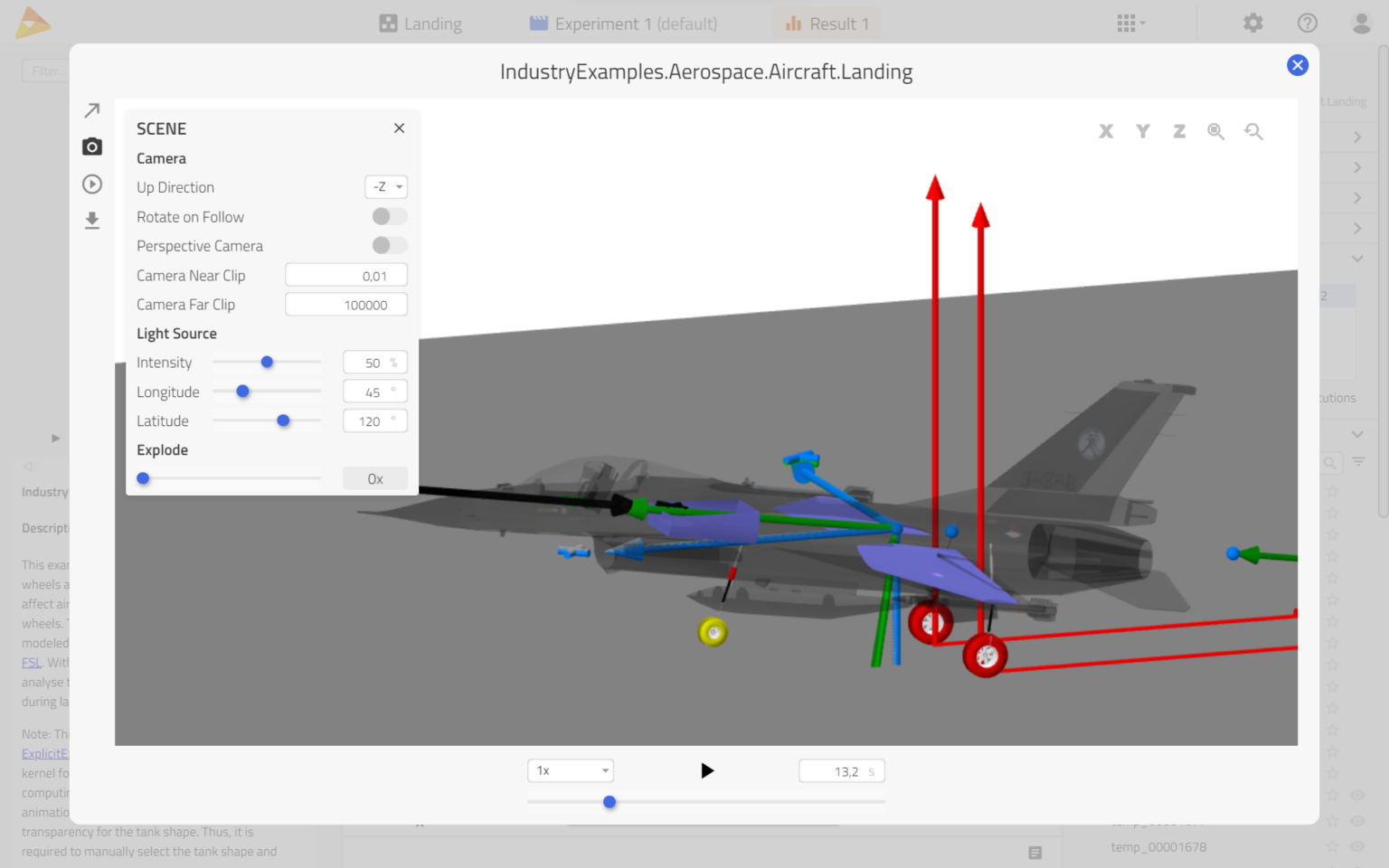
Task: Select temp_00001678 in the background variable list
Action: [1158, 847]
